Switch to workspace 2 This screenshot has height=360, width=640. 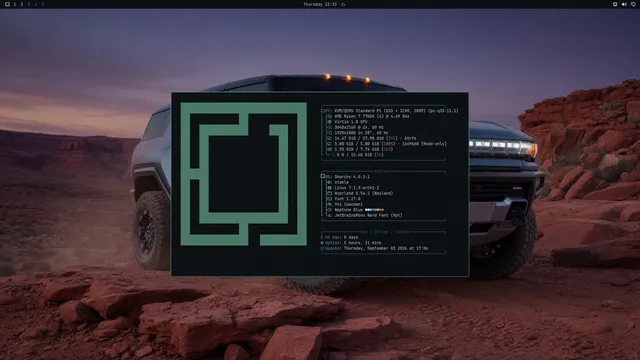tap(22, 4)
